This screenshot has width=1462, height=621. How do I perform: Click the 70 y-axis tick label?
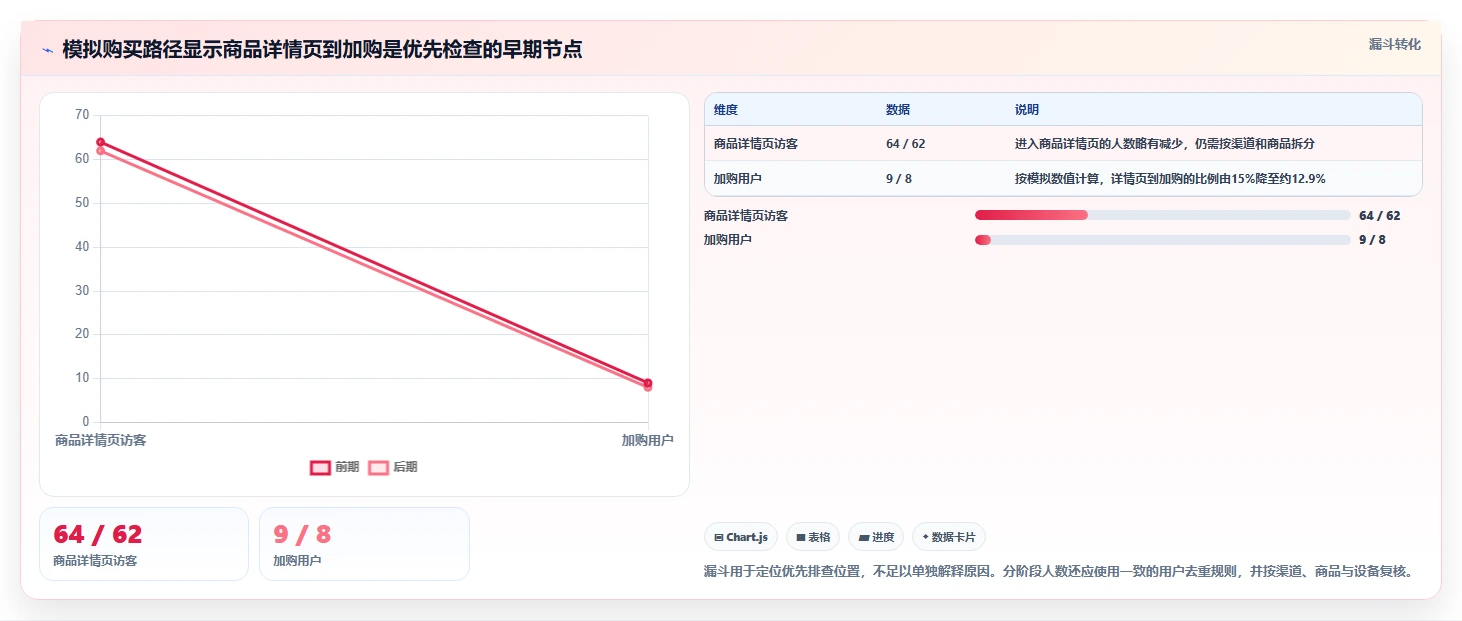click(82, 115)
